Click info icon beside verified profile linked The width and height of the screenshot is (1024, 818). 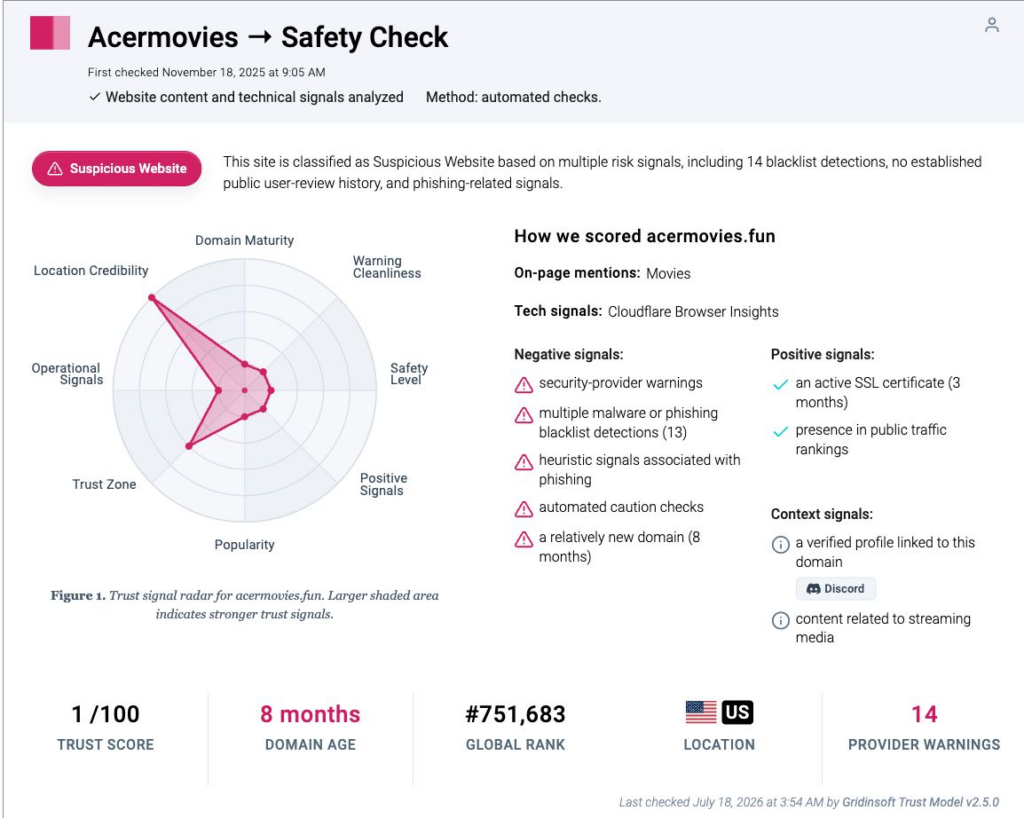[x=780, y=544]
